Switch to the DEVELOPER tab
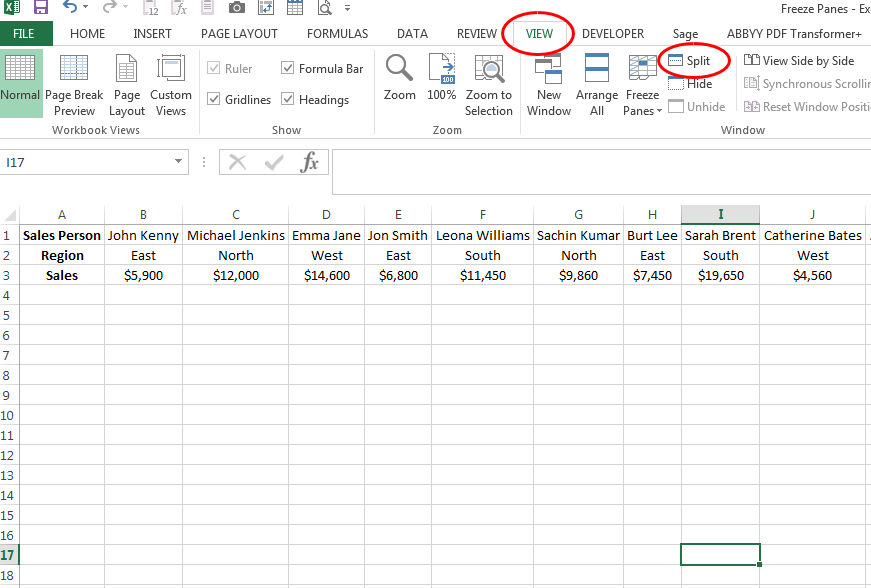 click(x=613, y=34)
